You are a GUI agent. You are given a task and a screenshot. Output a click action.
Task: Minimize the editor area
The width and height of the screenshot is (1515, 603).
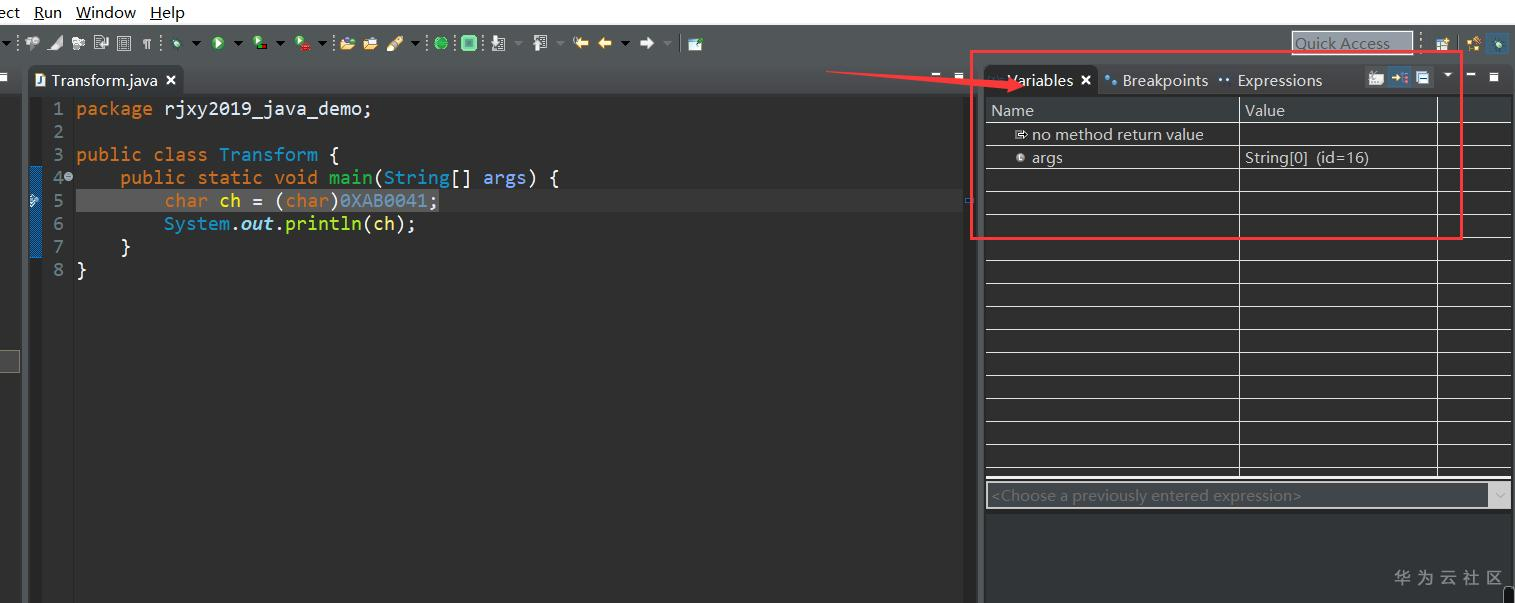(936, 75)
